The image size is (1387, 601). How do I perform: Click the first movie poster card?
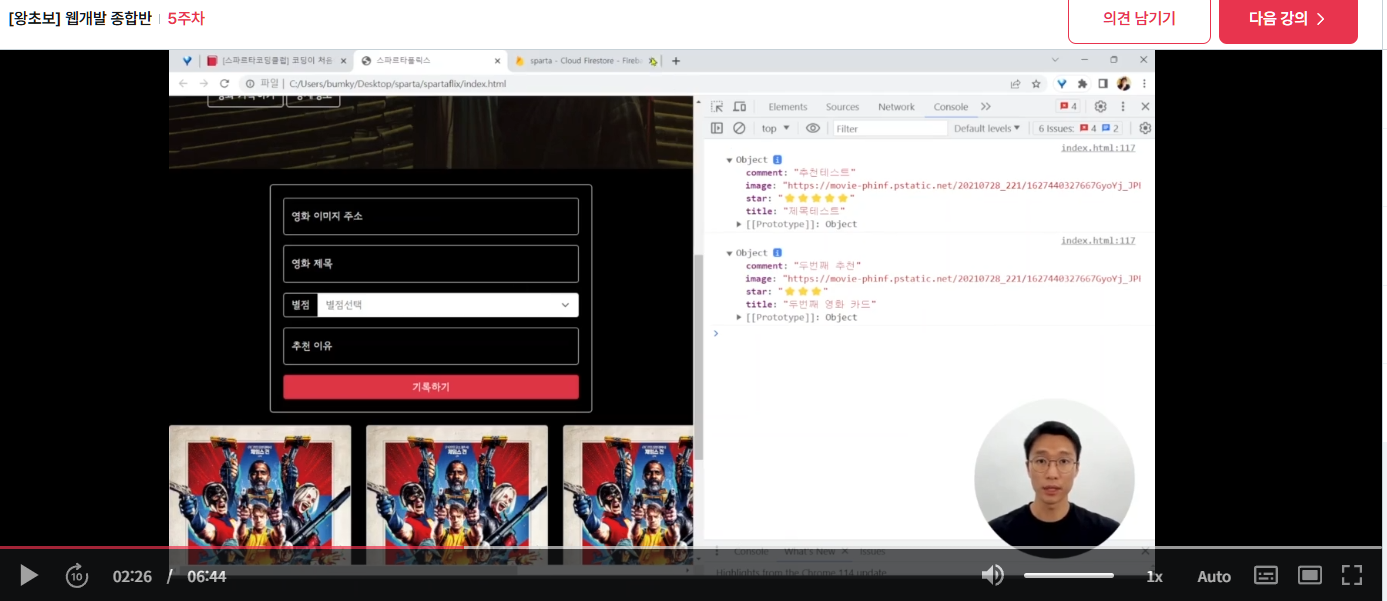pos(260,494)
